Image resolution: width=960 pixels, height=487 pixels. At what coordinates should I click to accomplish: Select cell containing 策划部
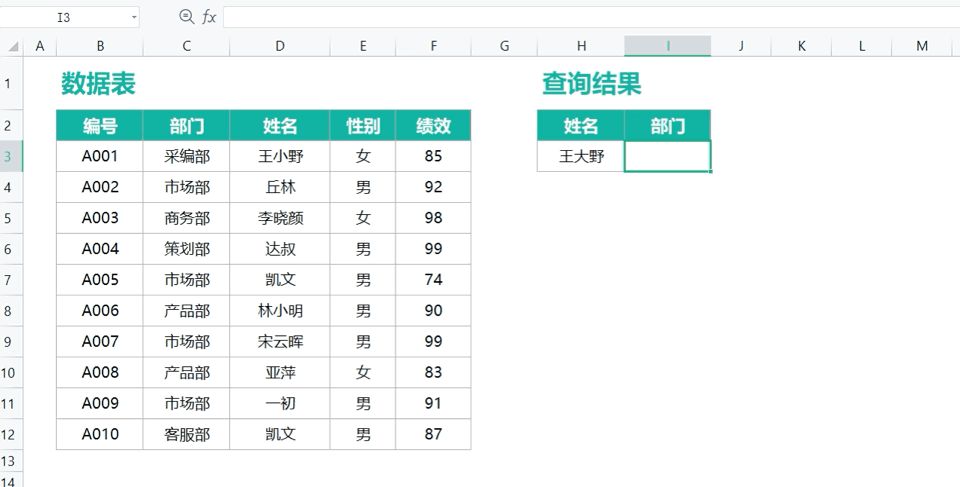click(x=187, y=249)
